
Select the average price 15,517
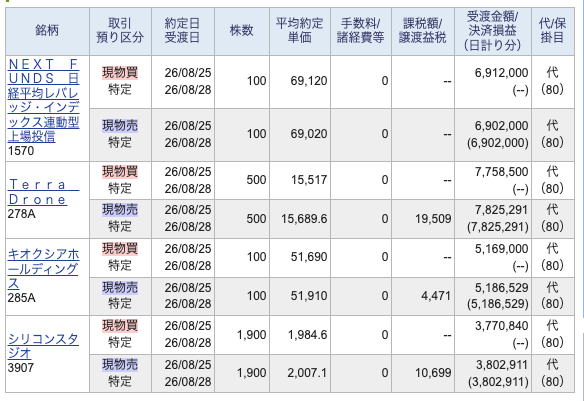click(x=309, y=180)
